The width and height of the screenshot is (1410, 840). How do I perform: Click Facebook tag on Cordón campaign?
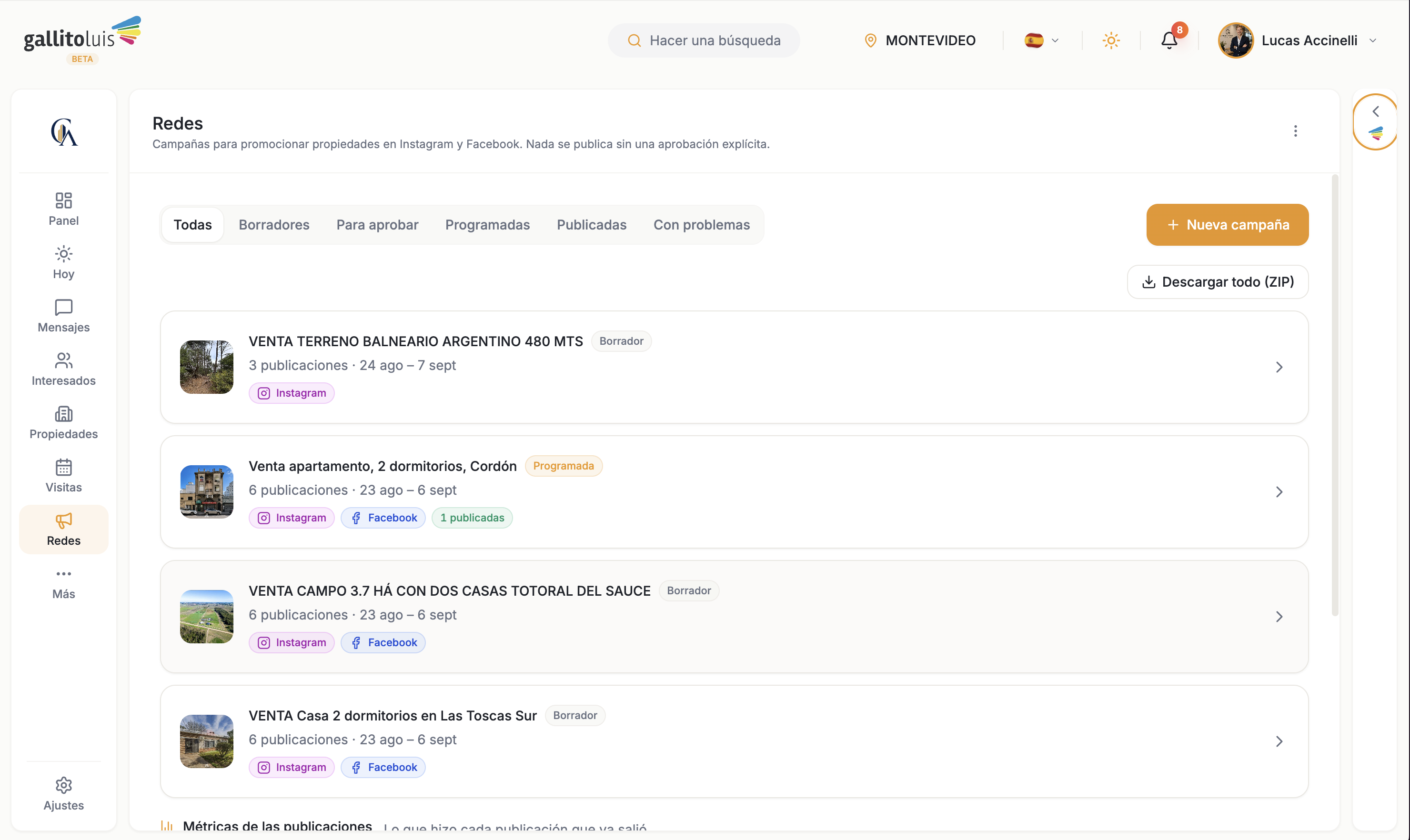383,517
